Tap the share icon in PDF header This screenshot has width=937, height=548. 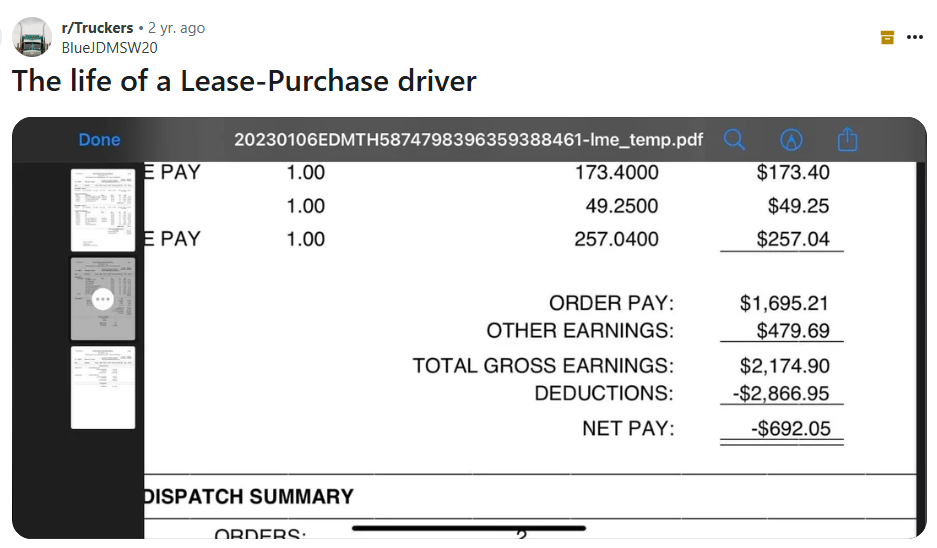pos(847,139)
